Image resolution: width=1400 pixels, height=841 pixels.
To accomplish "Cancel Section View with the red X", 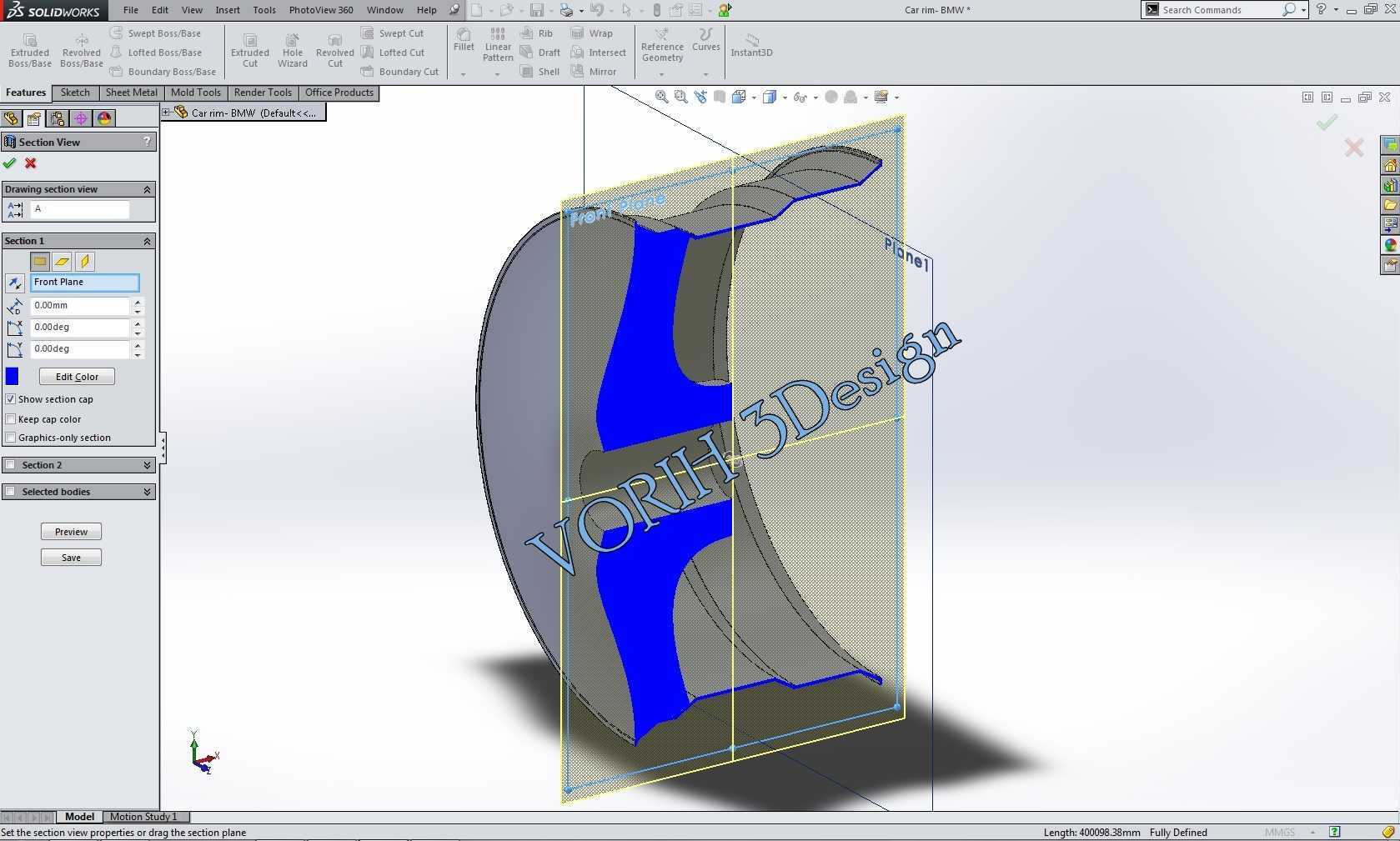I will coord(31,163).
